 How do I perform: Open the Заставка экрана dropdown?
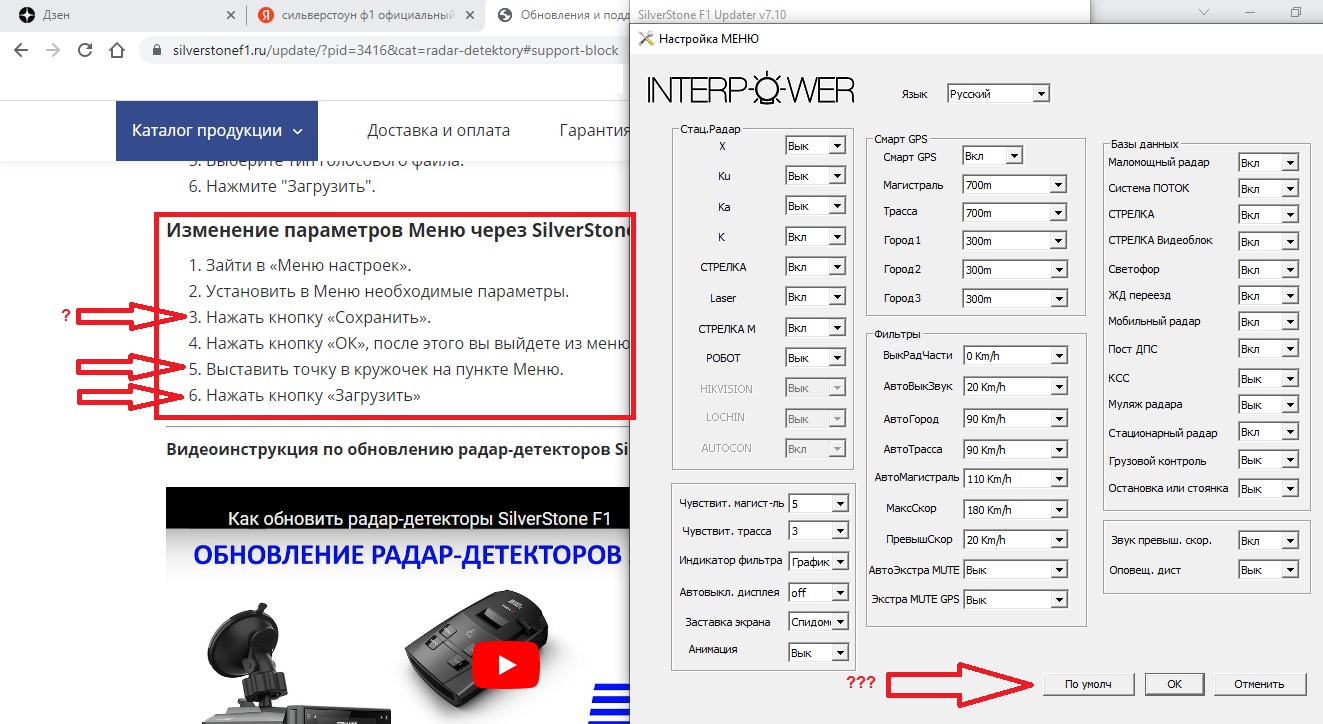tap(818, 622)
